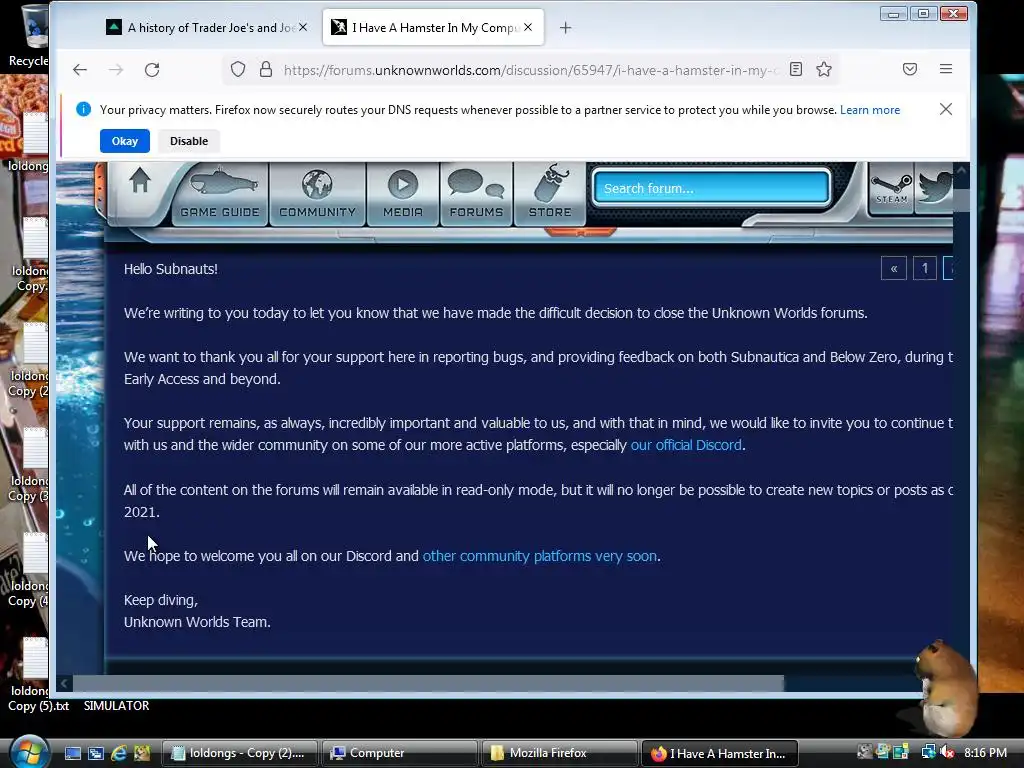The width and height of the screenshot is (1024, 768).
Task: Click the page vertical scrollbar up arrow
Action: pyautogui.click(x=961, y=170)
